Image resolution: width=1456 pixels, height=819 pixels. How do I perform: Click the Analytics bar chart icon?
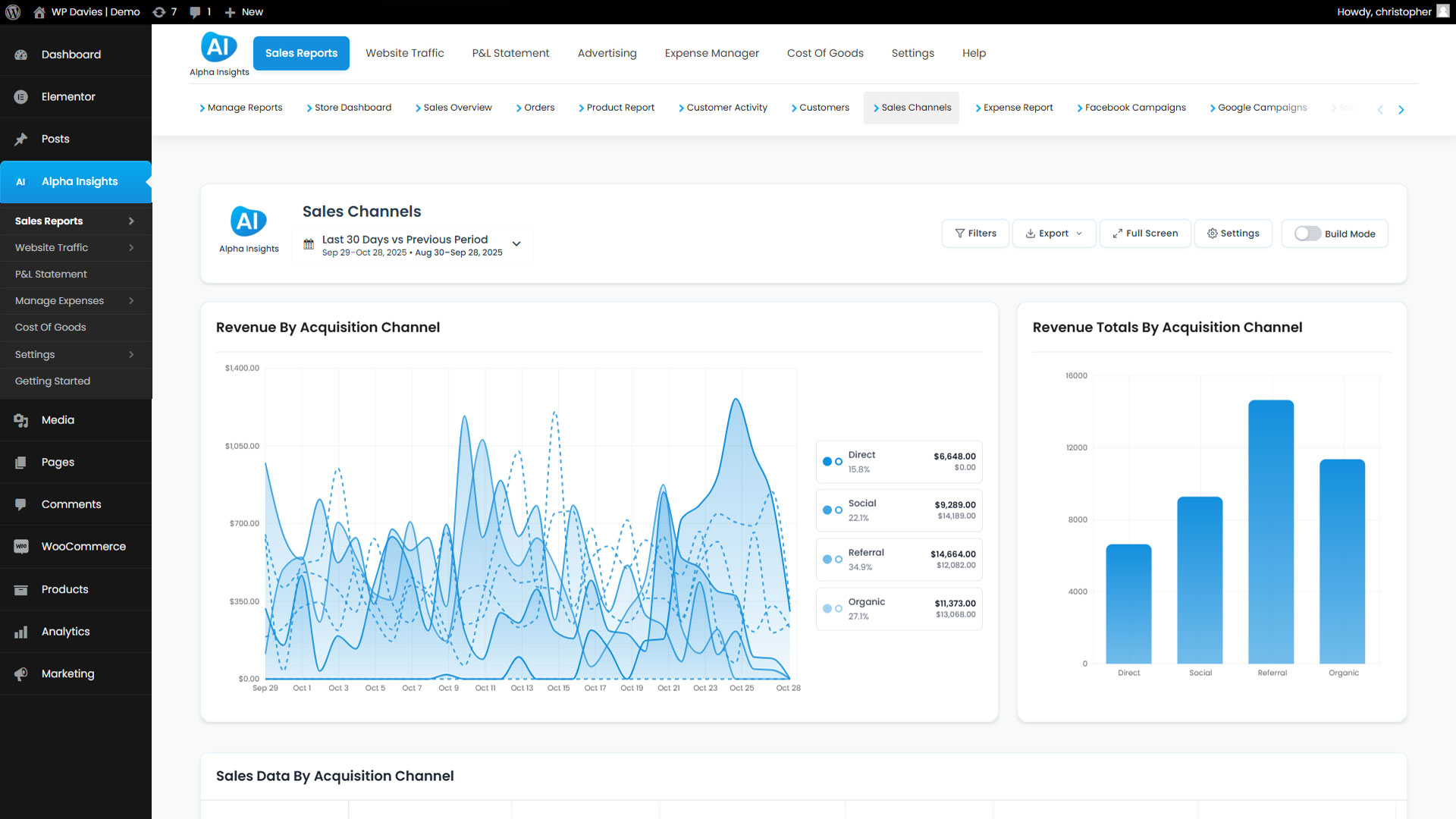tap(21, 632)
